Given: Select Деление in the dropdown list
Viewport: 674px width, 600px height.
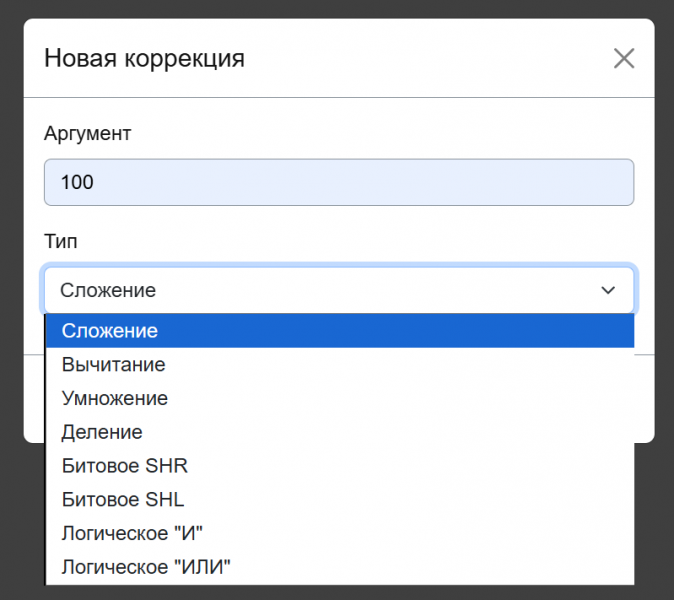Looking at the screenshot, I should coord(102,433).
